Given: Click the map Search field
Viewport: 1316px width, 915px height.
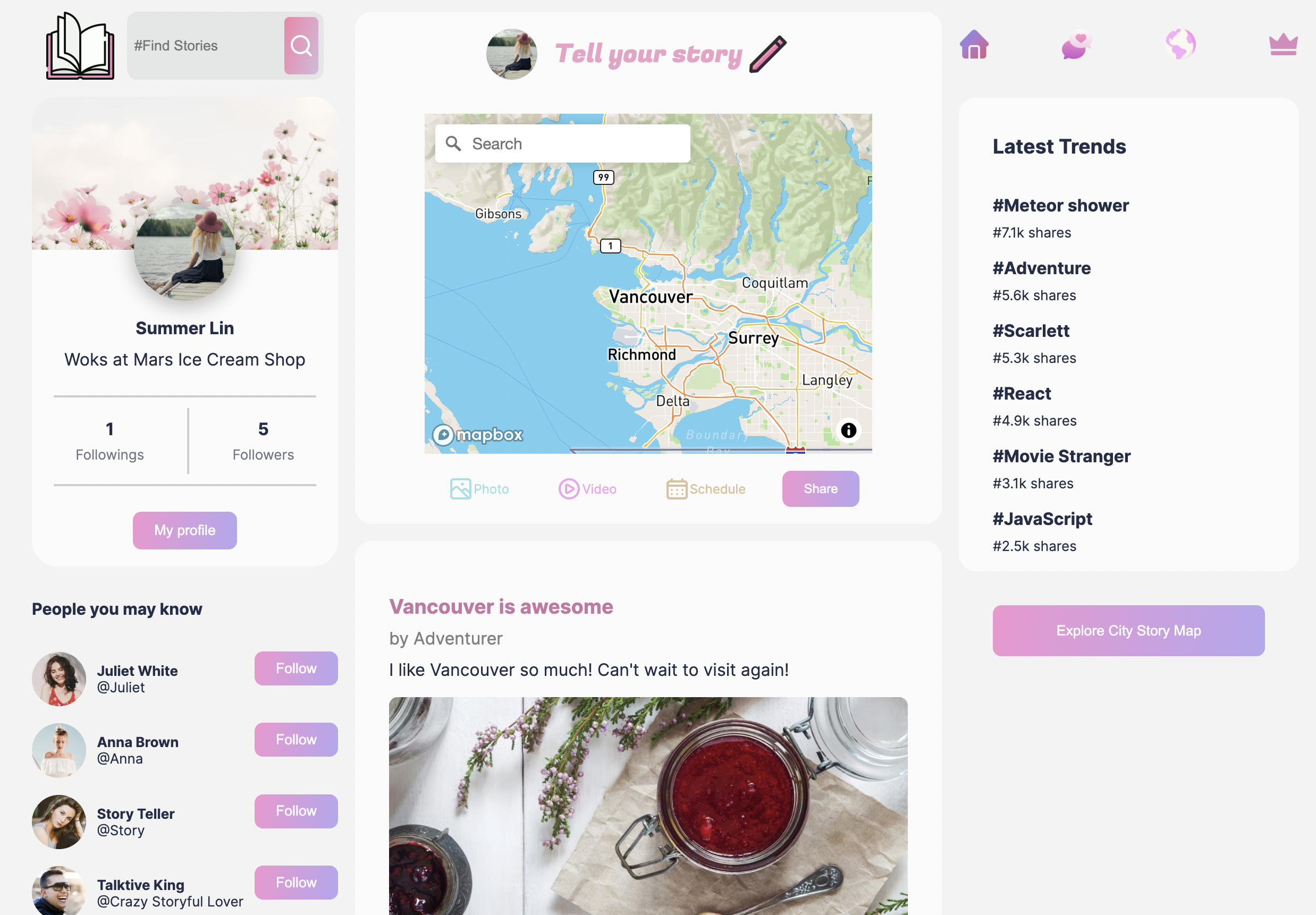Looking at the screenshot, I should click(x=562, y=144).
